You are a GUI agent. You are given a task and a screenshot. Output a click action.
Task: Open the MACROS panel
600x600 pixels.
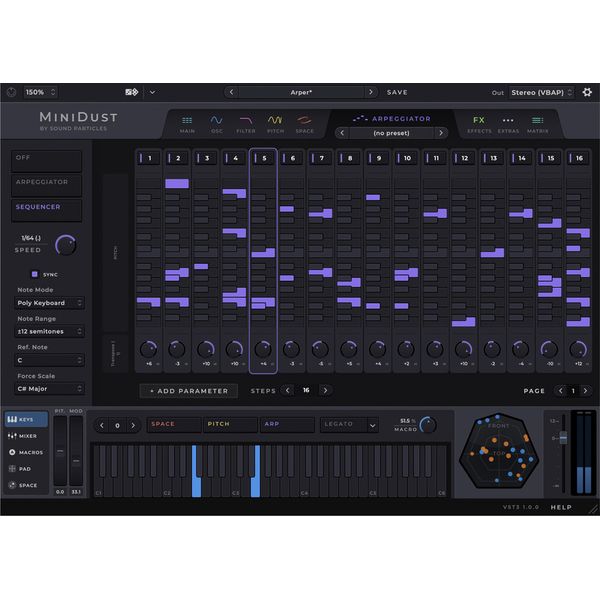[x=26, y=452]
